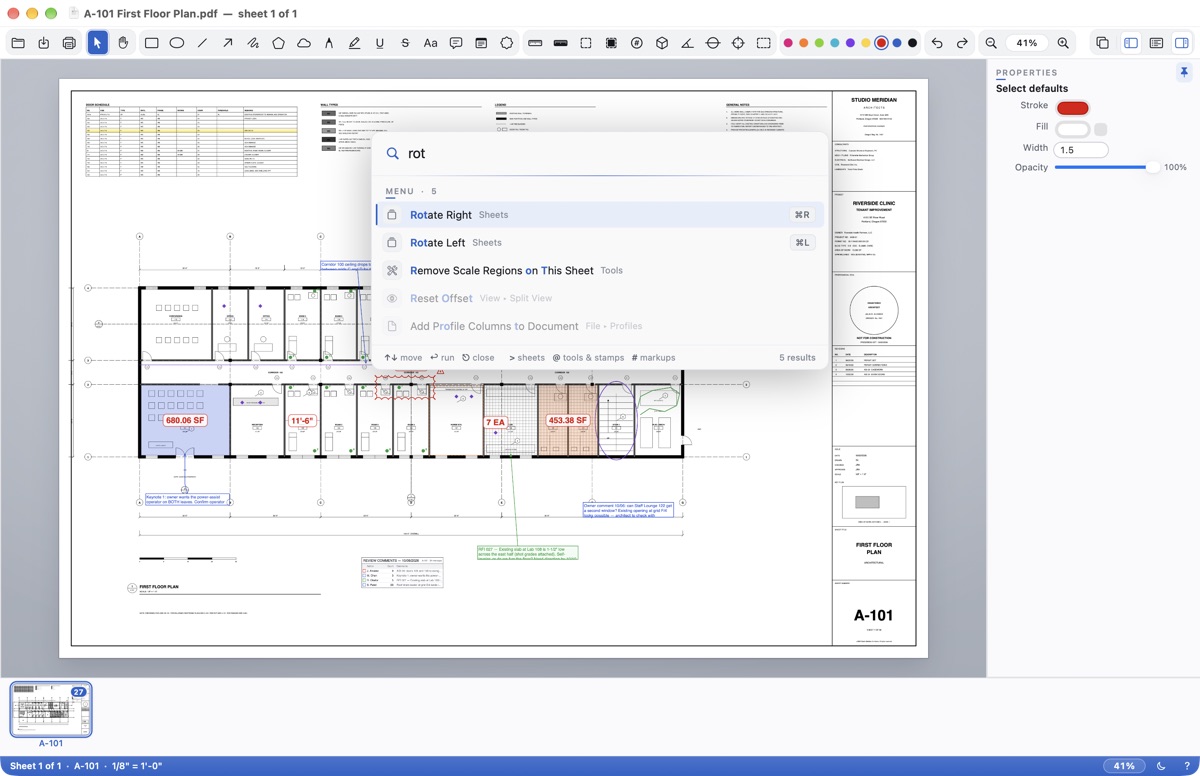Toggle the right properties panel

tap(1182, 43)
